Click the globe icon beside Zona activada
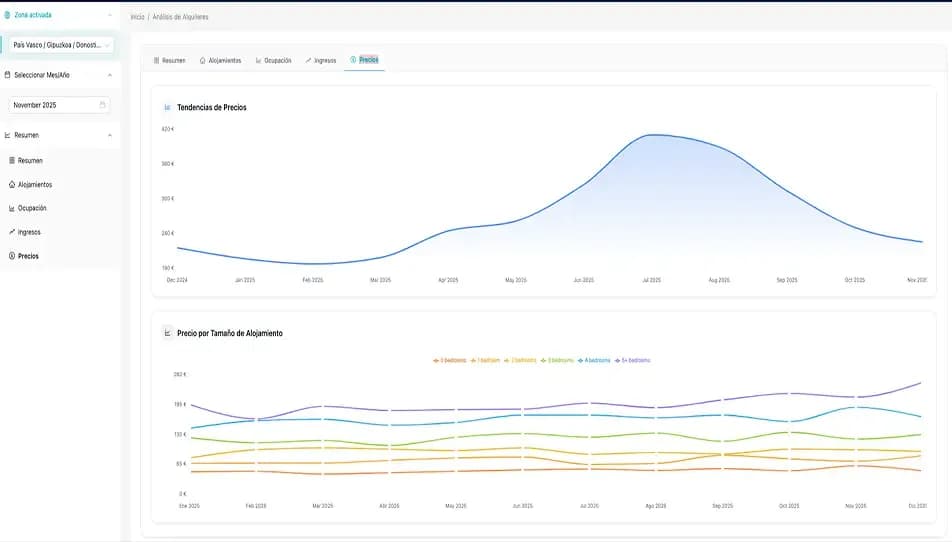The height and width of the screenshot is (542, 952). [8, 16]
